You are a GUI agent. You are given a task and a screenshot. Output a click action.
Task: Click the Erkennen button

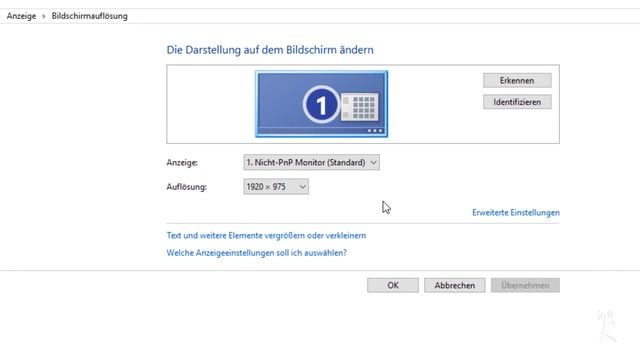point(517,80)
